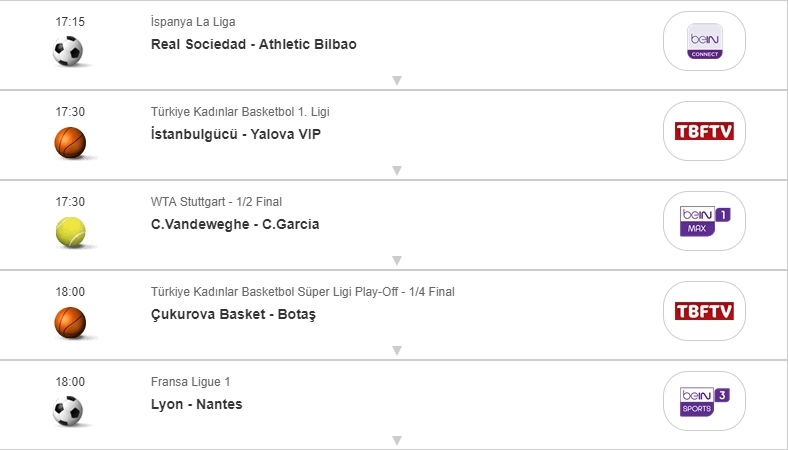This screenshot has width=788, height=450.
Task: Click the soccer ball icon for Lyon - Nantes
Action: point(68,411)
